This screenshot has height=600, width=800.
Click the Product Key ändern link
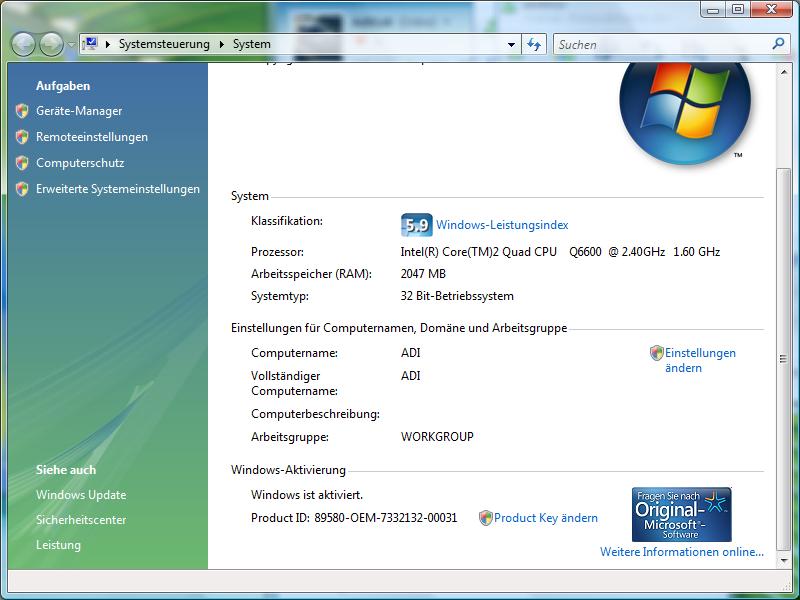coord(545,518)
